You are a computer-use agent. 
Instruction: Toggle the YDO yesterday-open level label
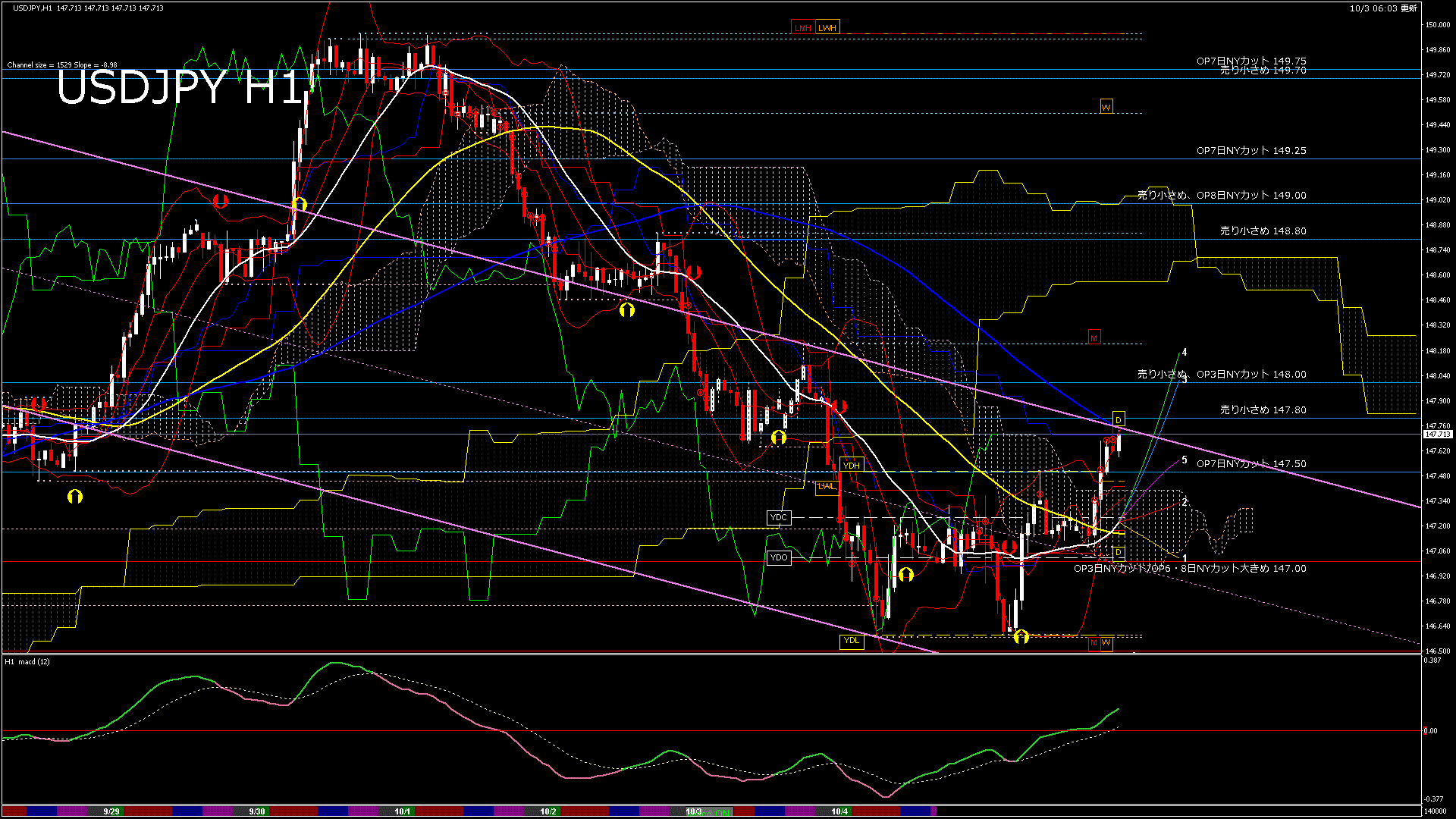(780, 557)
